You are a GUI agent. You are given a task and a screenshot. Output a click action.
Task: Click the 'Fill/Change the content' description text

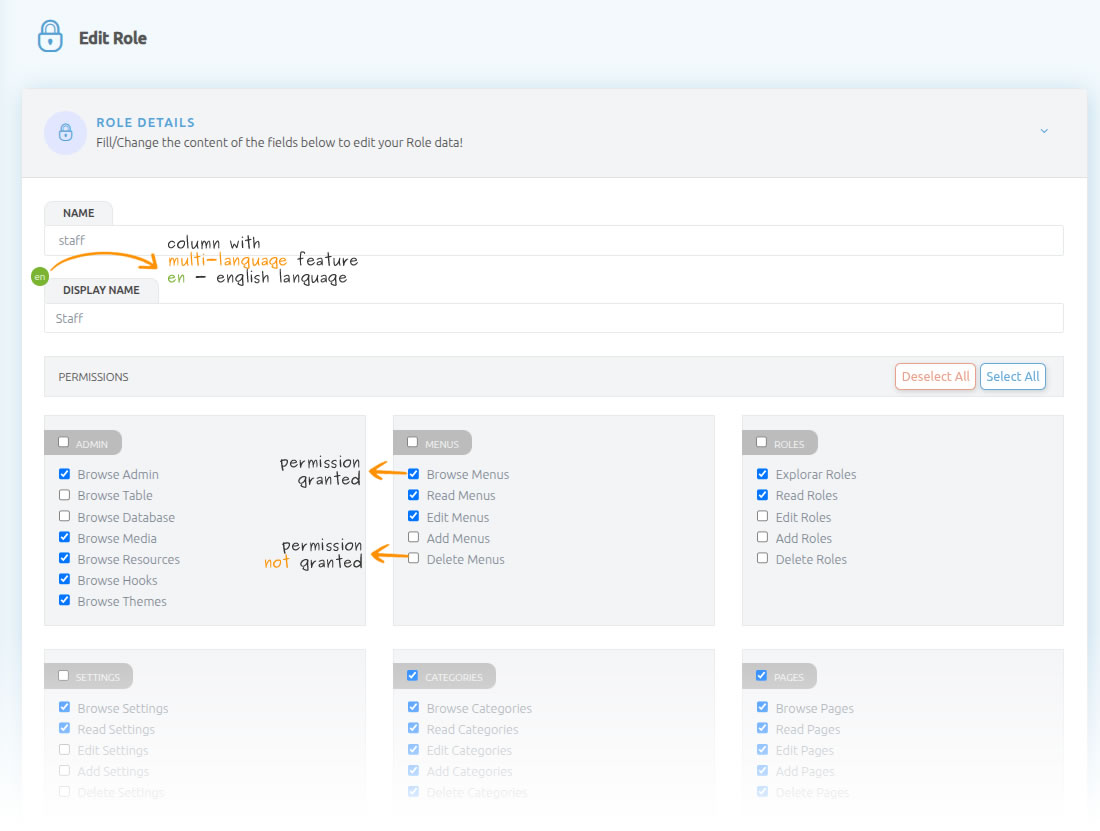coord(279,142)
